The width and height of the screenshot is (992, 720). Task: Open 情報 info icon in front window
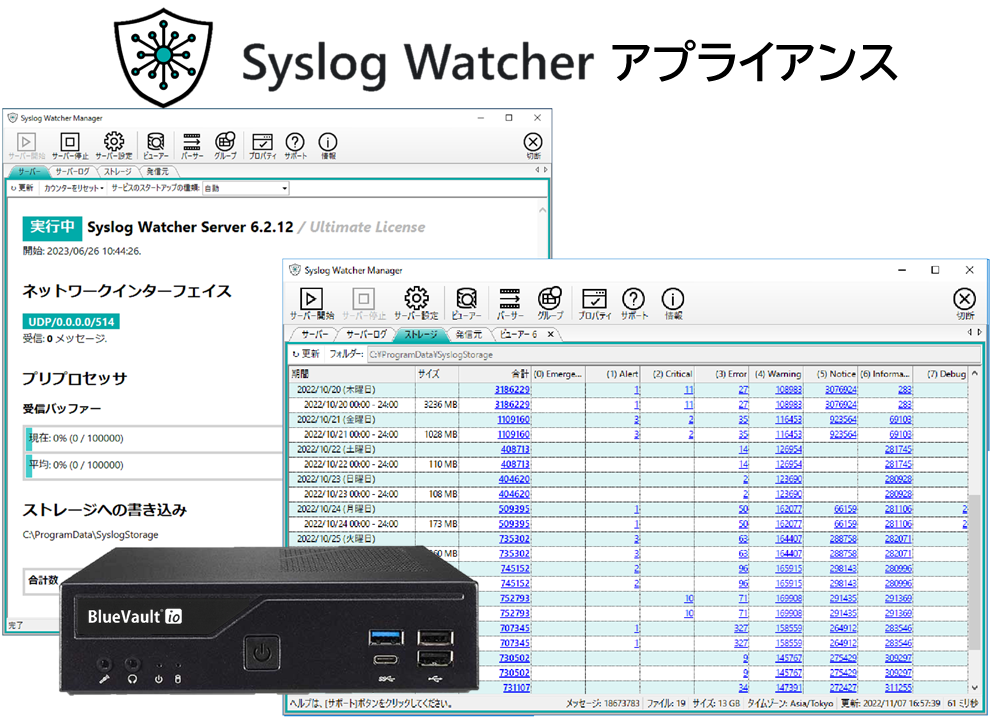(x=673, y=304)
